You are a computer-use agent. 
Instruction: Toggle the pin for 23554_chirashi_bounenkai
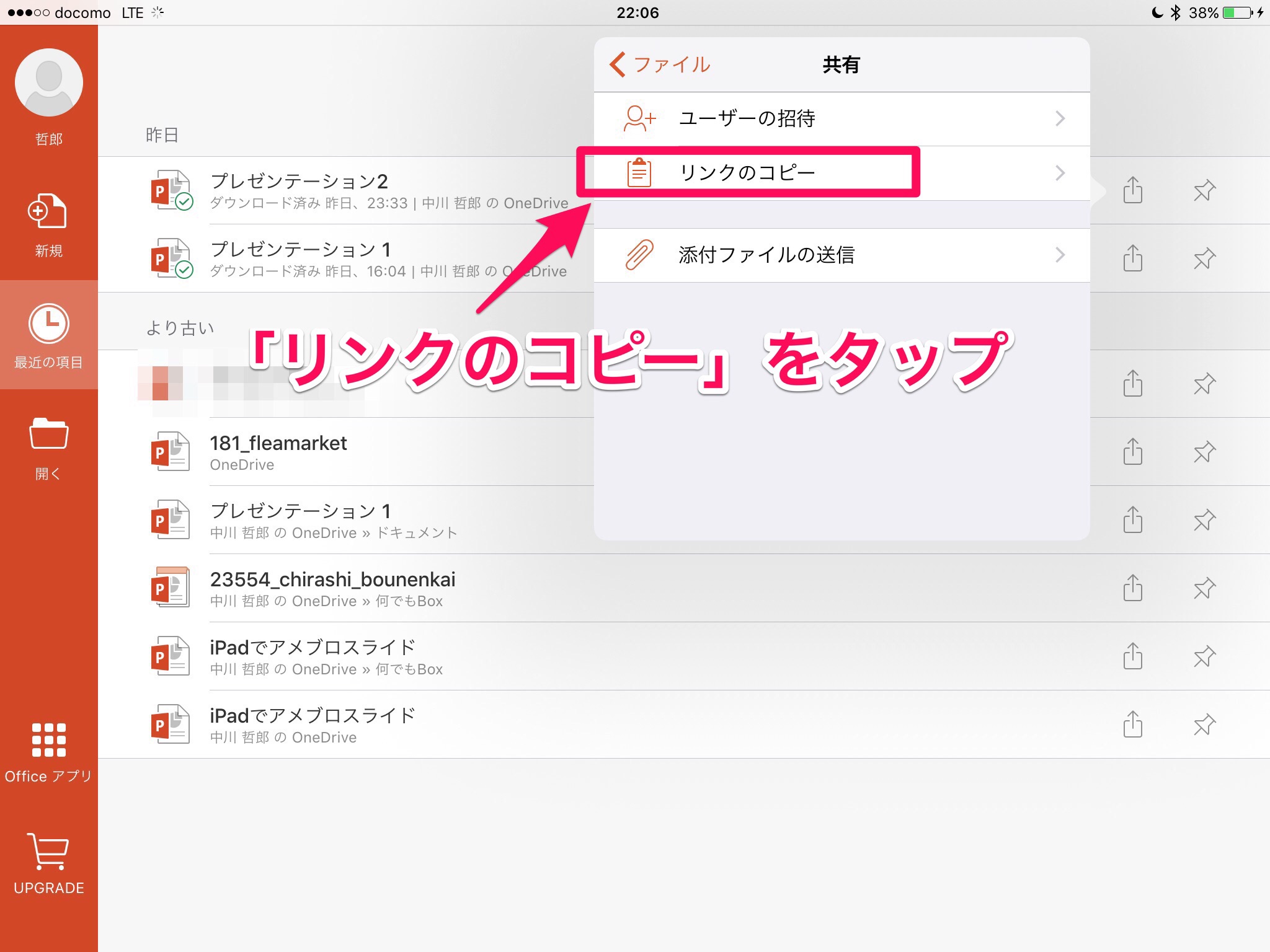click(1204, 588)
